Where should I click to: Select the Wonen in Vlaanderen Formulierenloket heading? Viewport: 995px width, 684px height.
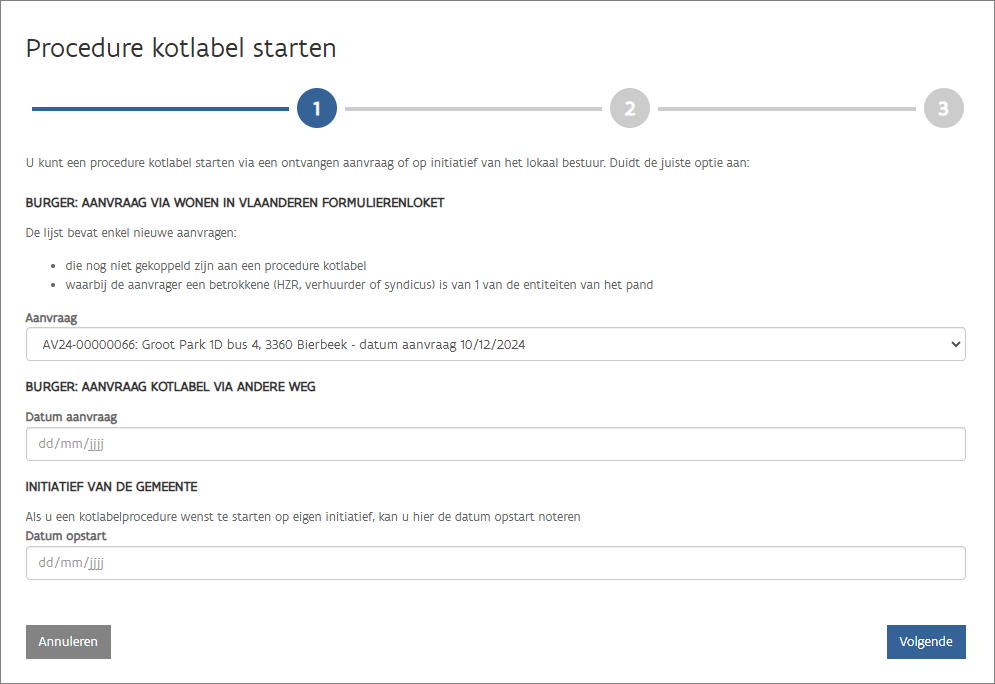(235, 203)
